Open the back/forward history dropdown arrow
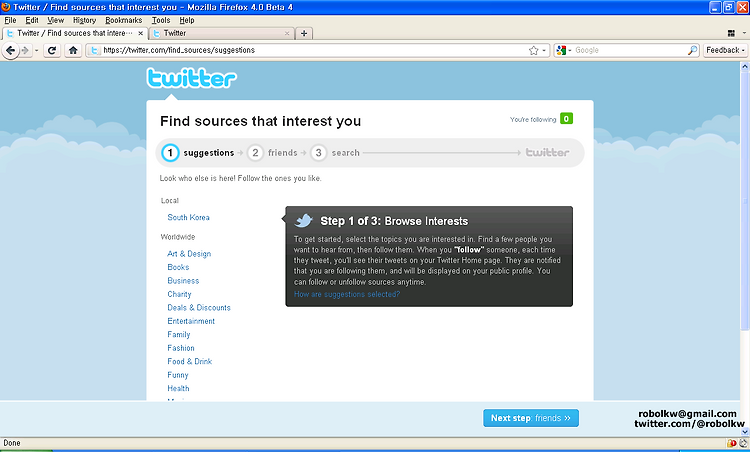Viewport: 750px width, 452px height. coord(36,50)
